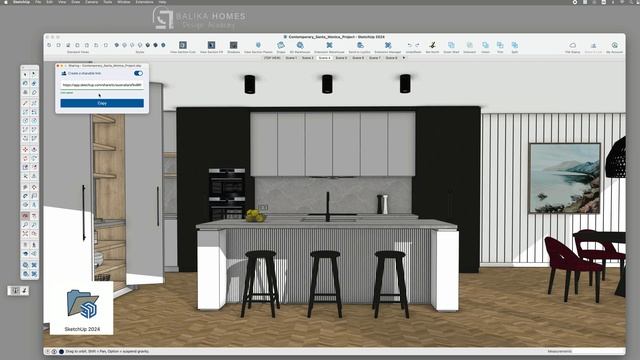The width and height of the screenshot is (640, 360).
Task: Open the File menu
Action: (x=38, y=2)
